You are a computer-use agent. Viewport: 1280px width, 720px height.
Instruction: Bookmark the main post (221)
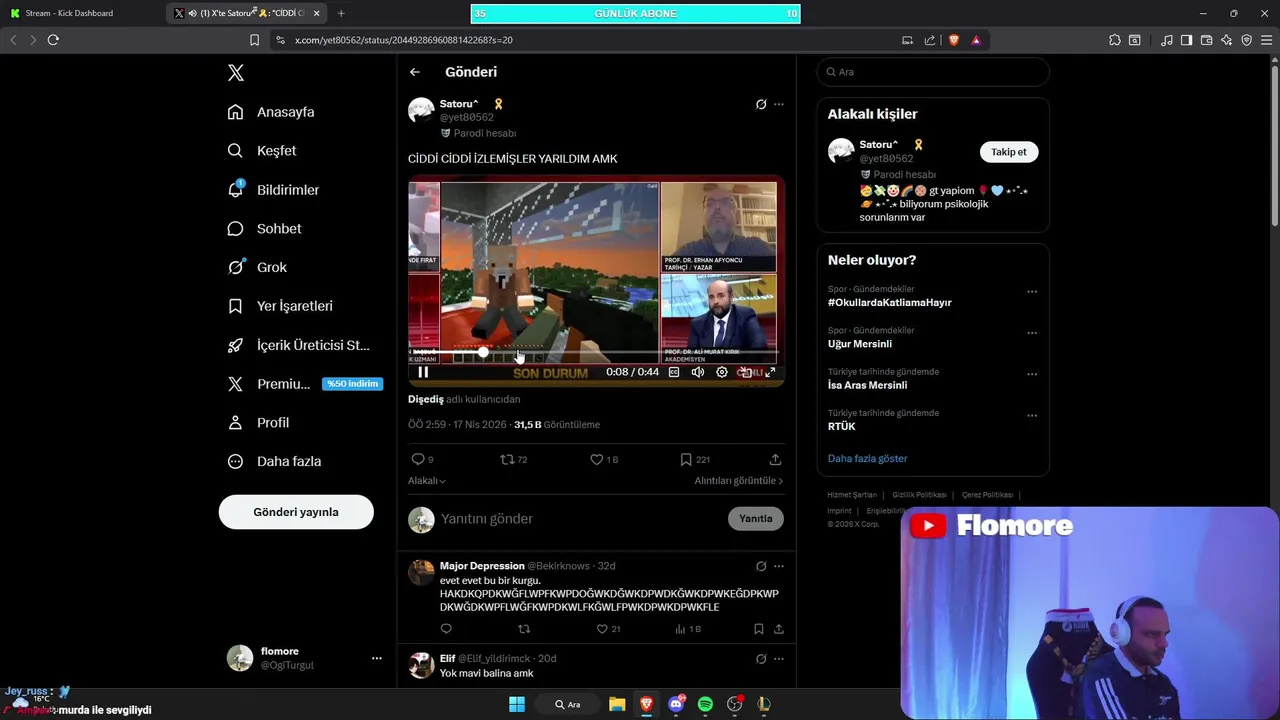694,459
